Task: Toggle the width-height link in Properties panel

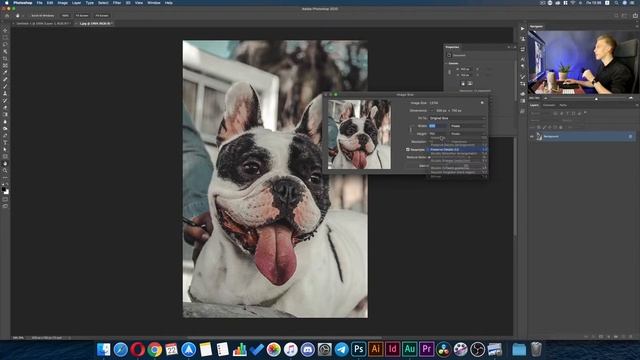Action: (450, 72)
